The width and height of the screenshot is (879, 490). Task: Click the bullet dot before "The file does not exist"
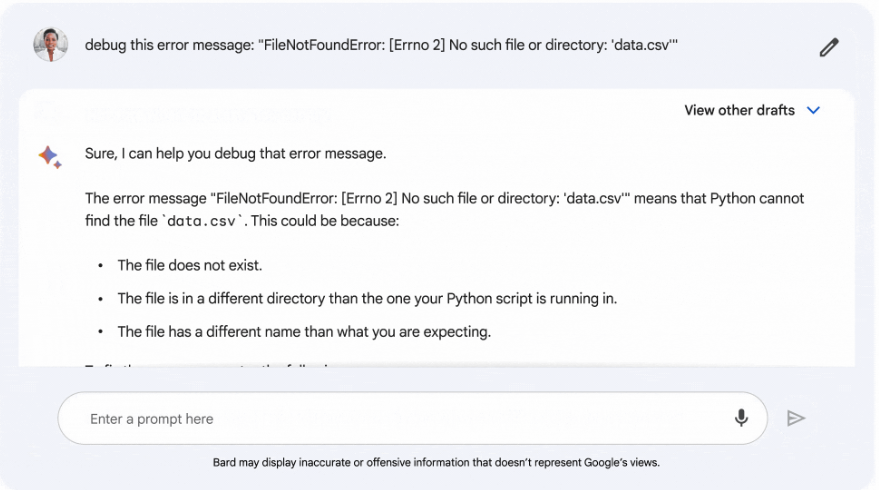tap(101, 266)
